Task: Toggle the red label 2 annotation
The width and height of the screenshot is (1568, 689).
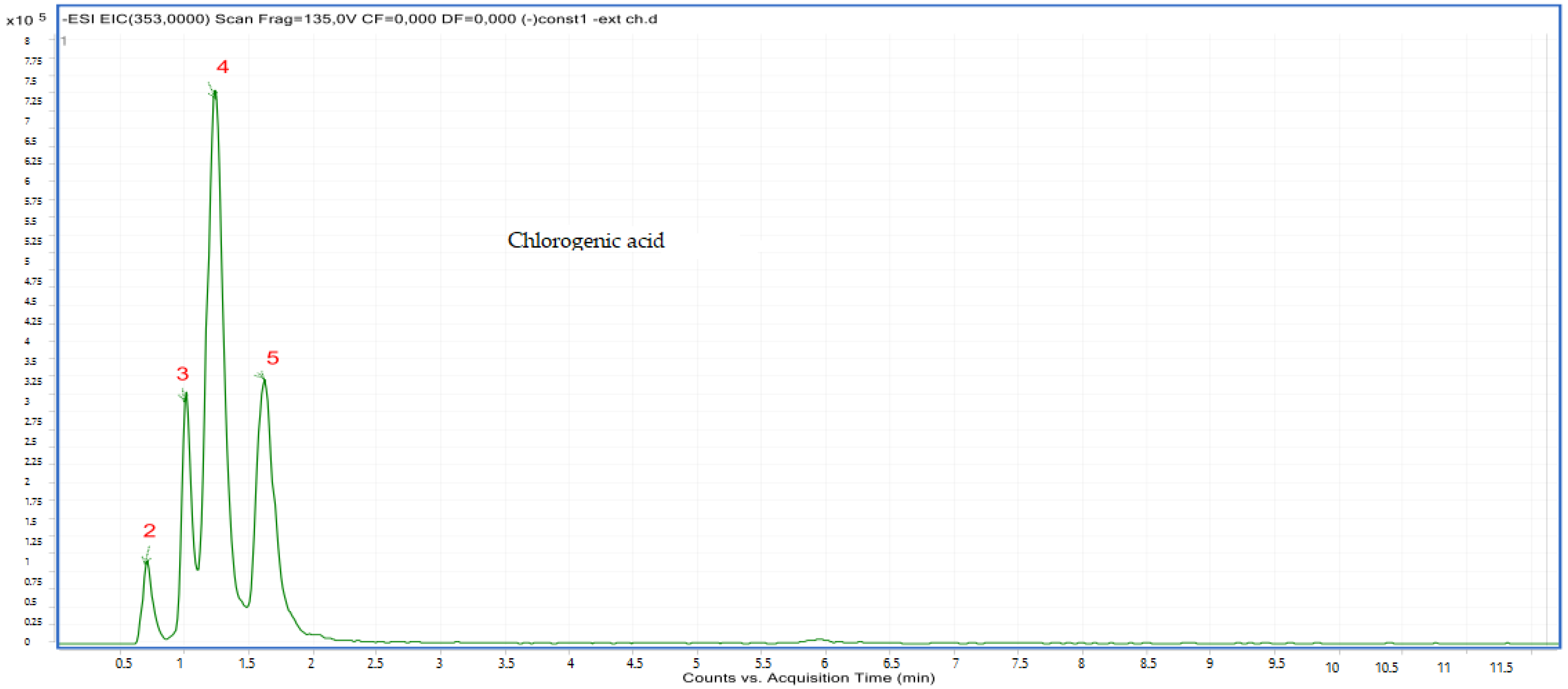Action: (x=149, y=531)
